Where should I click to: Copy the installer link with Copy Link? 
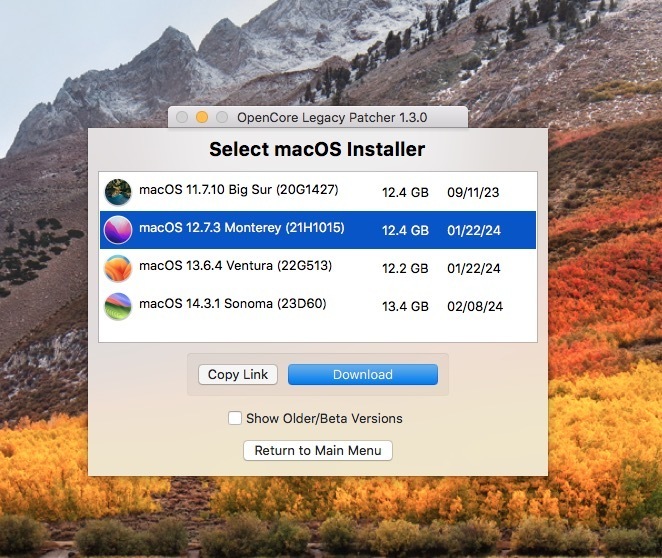(x=238, y=374)
